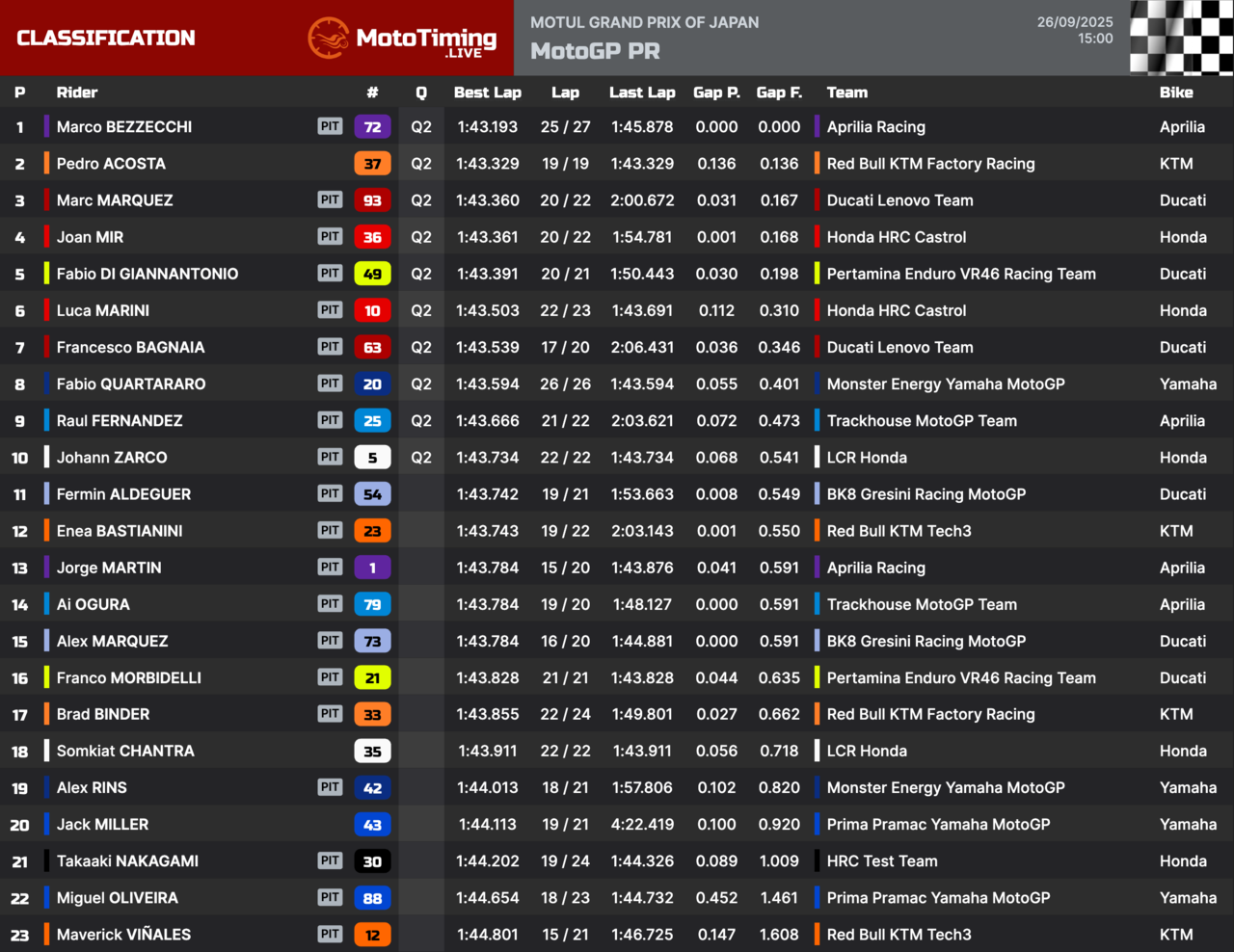Image resolution: width=1234 pixels, height=952 pixels.
Task: Click best lap 1:43.855 of Binder
Action: [488, 714]
